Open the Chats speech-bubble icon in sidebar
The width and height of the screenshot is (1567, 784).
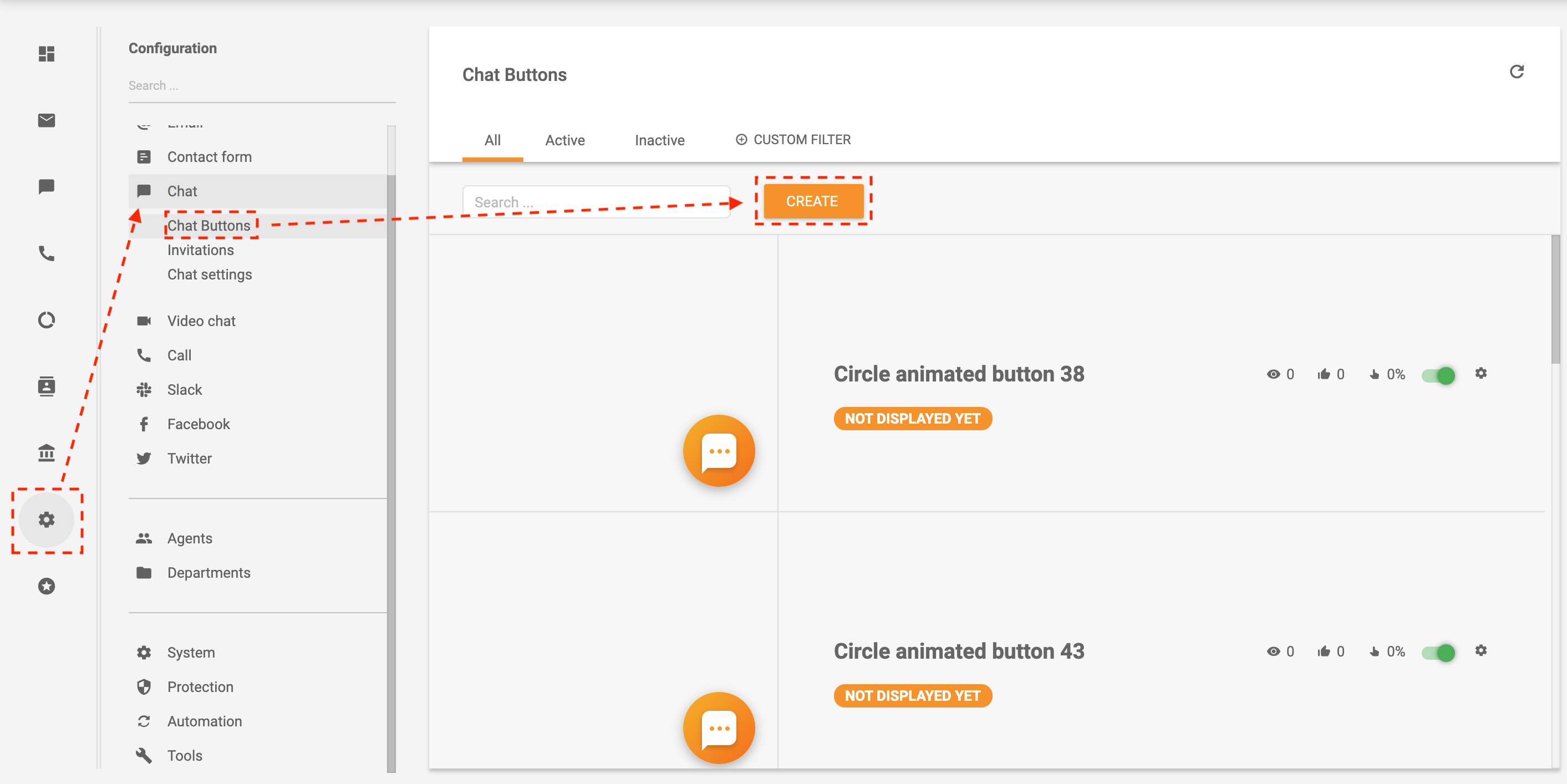point(45,187)
